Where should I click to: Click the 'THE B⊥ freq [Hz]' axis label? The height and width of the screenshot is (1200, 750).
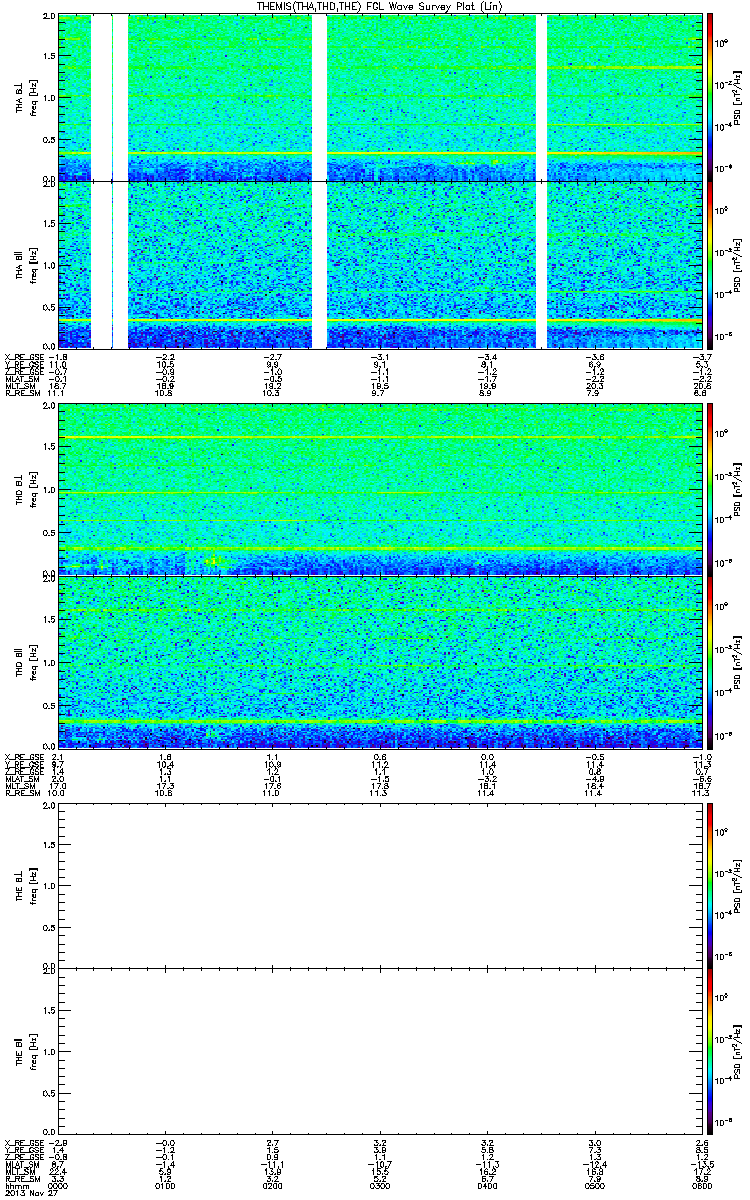(24, 885)
